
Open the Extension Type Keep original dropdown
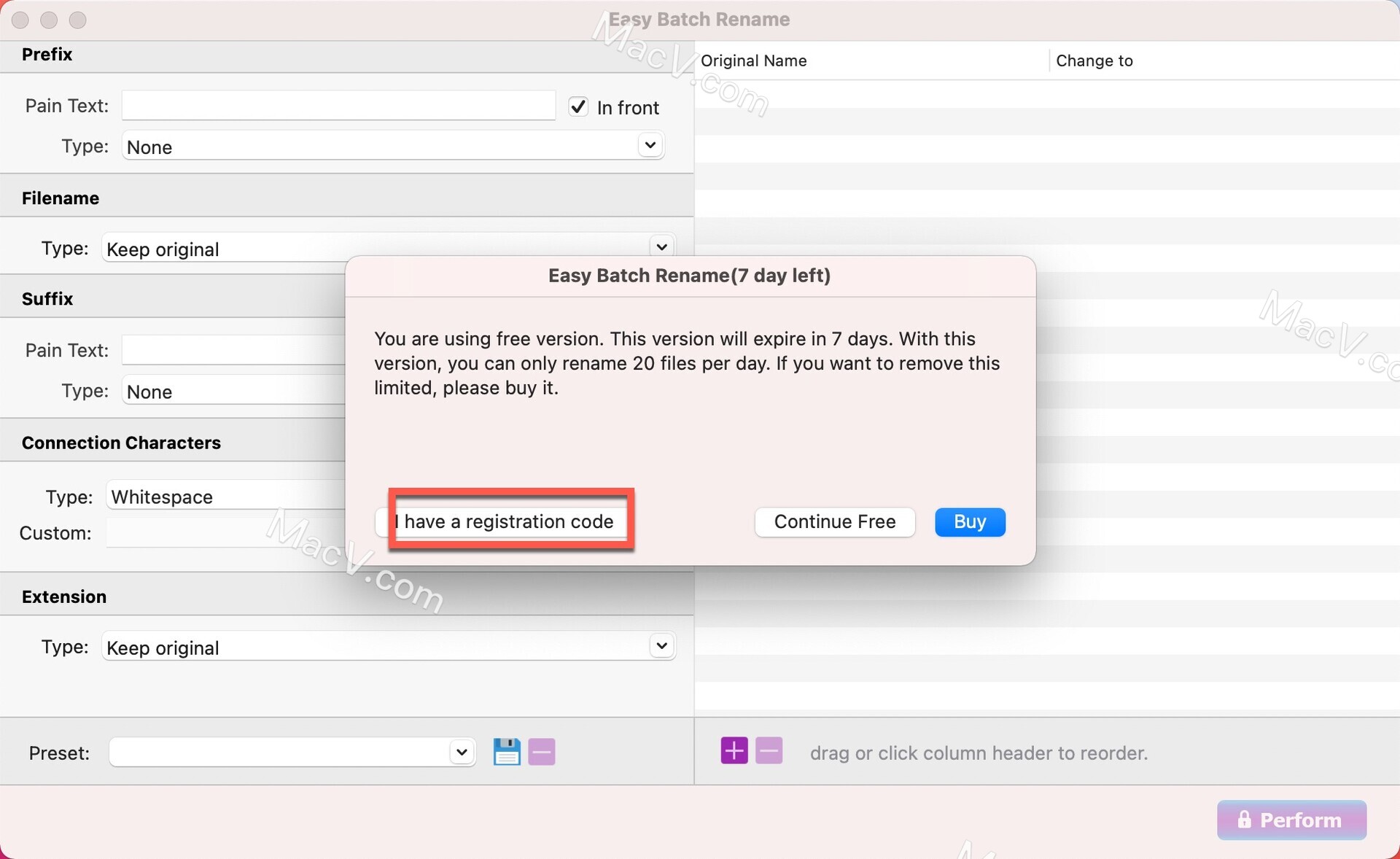[x=389, y=646]
